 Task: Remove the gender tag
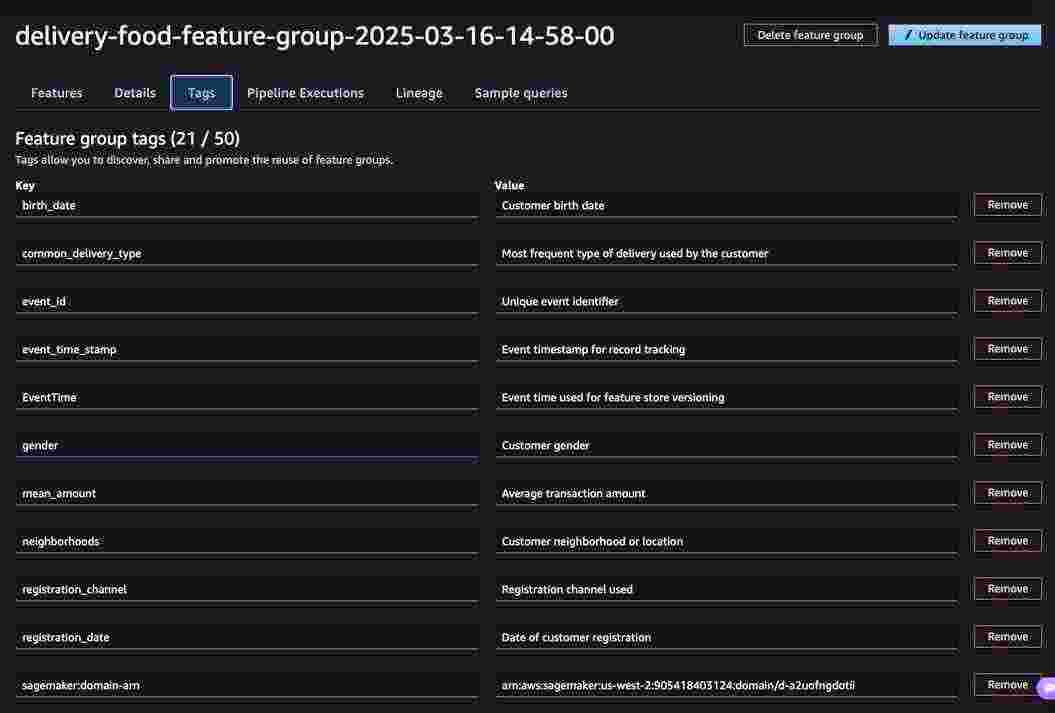pos(1007,445)
